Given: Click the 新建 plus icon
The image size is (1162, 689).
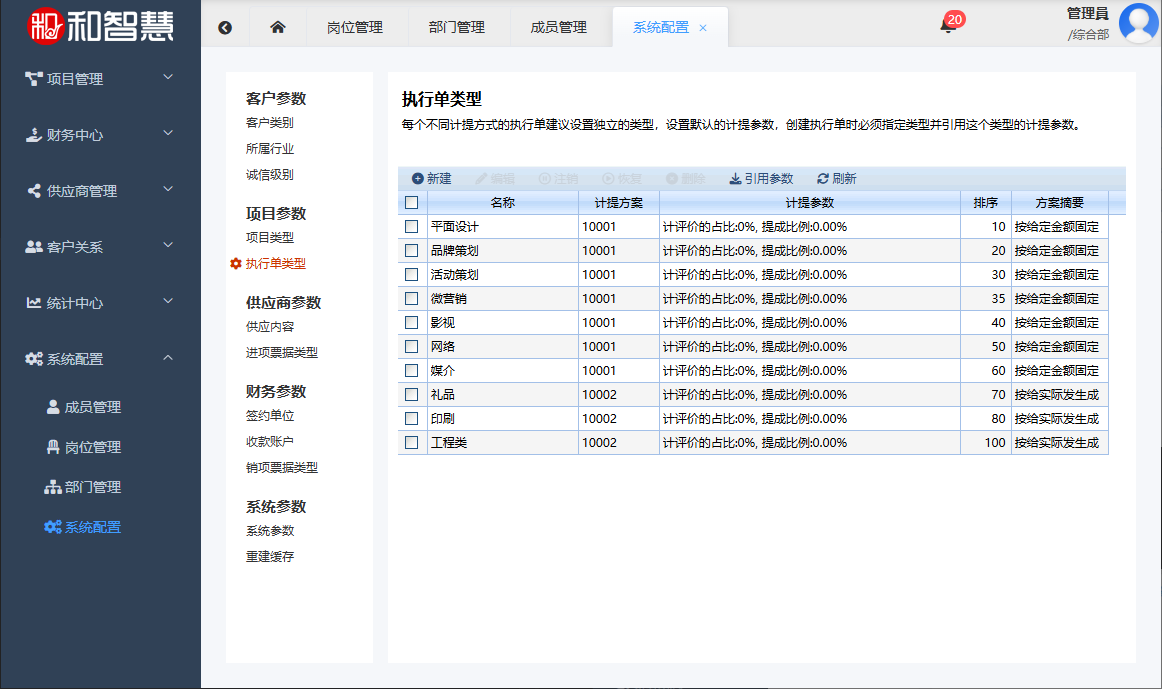Looking at the screenshot, I should [x=417, y=179].
